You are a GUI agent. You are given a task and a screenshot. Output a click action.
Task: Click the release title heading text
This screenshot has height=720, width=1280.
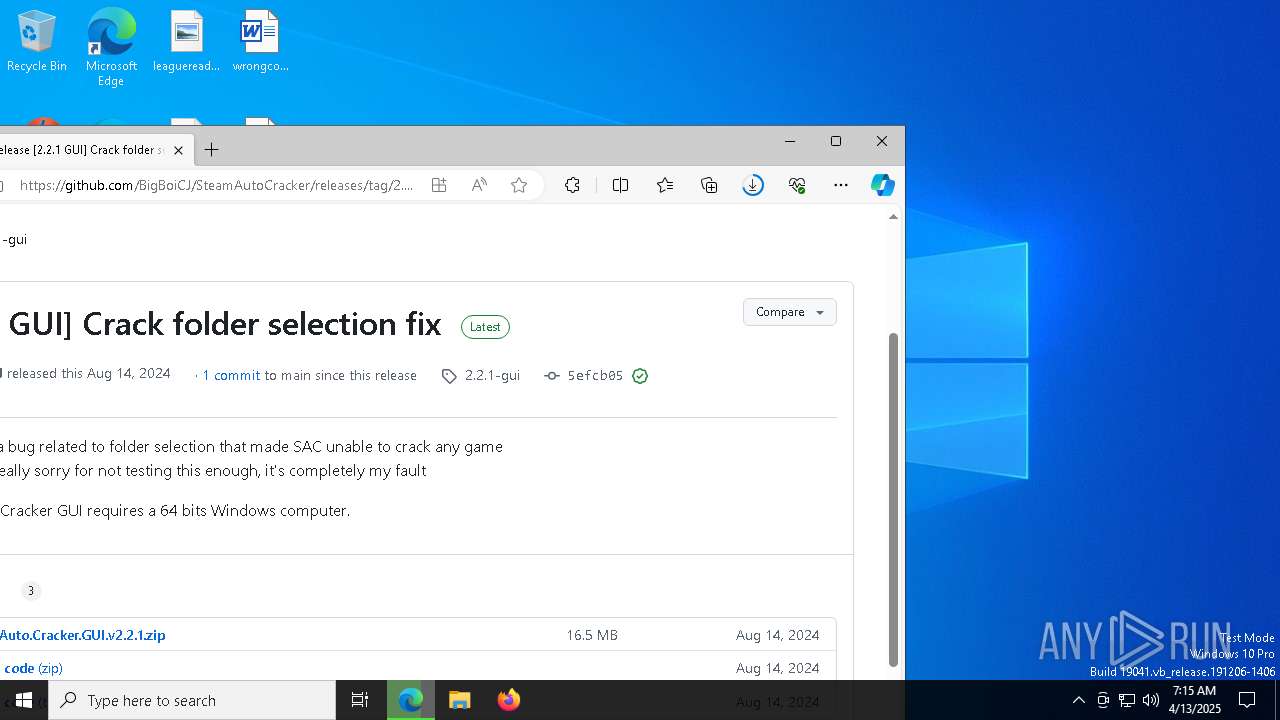pos(225,324)
